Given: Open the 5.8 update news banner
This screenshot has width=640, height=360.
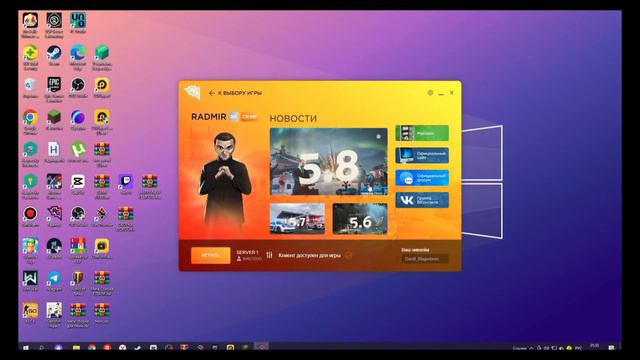Looking at the screenshot, I should pyautogui.click(x=329, y=162).
